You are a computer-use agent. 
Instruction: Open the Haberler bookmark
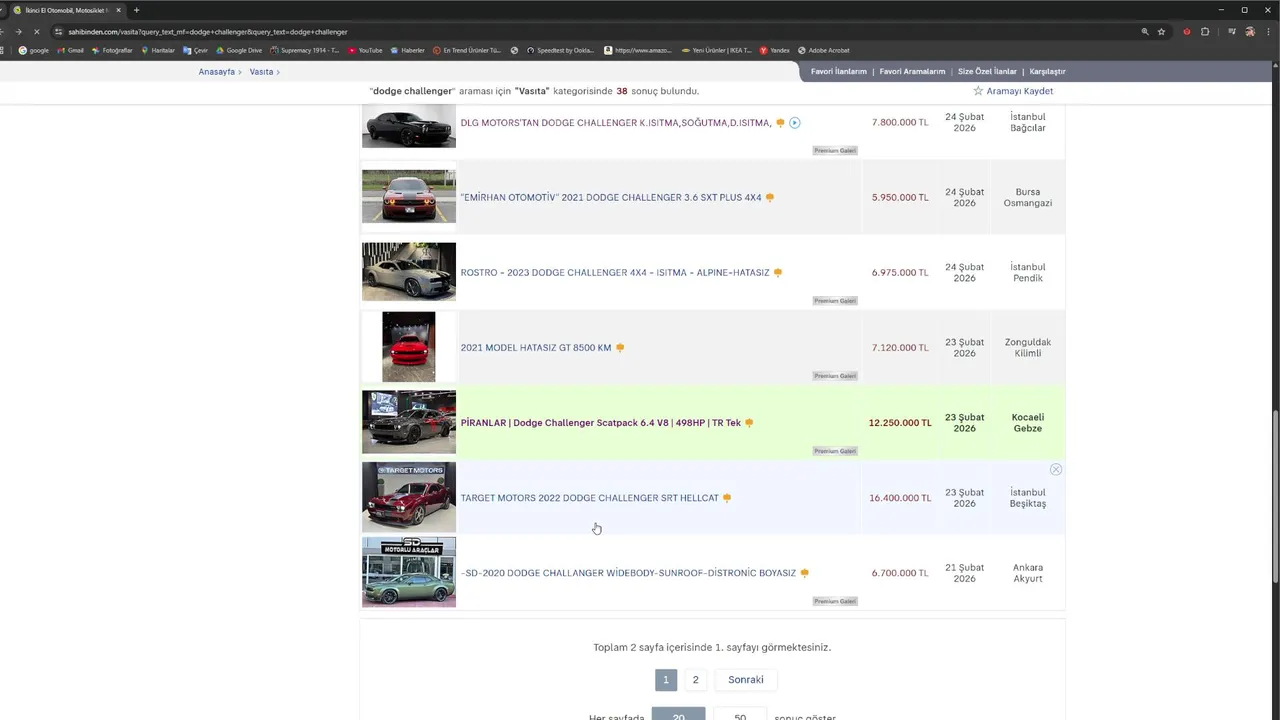tap(408, 50)
